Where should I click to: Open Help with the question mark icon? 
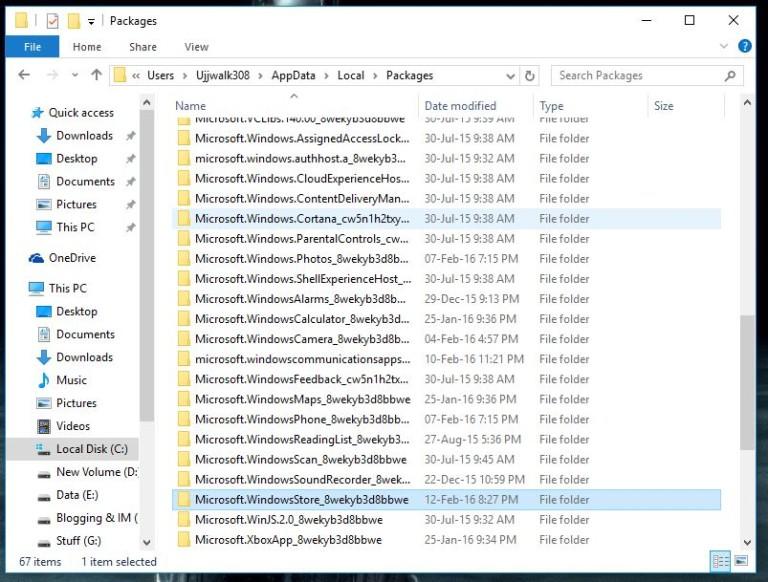click(x=744, y=46)
